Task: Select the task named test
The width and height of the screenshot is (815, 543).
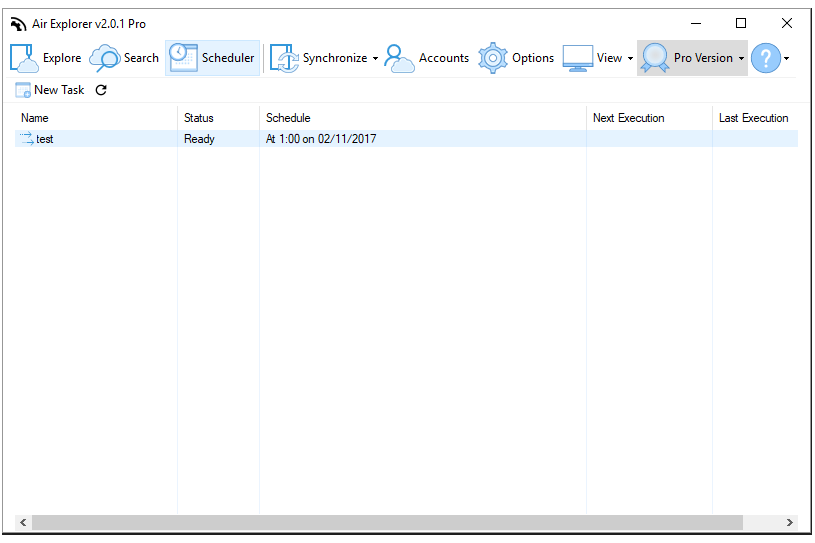Action: pyautogui.click(x=45, y=139)
